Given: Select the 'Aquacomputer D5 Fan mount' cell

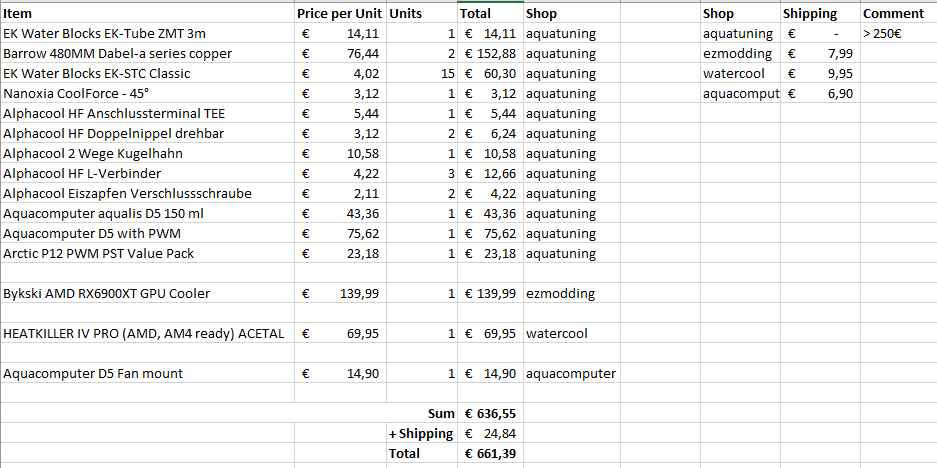Looking at the screenshot, I should (x=147, y=374).
